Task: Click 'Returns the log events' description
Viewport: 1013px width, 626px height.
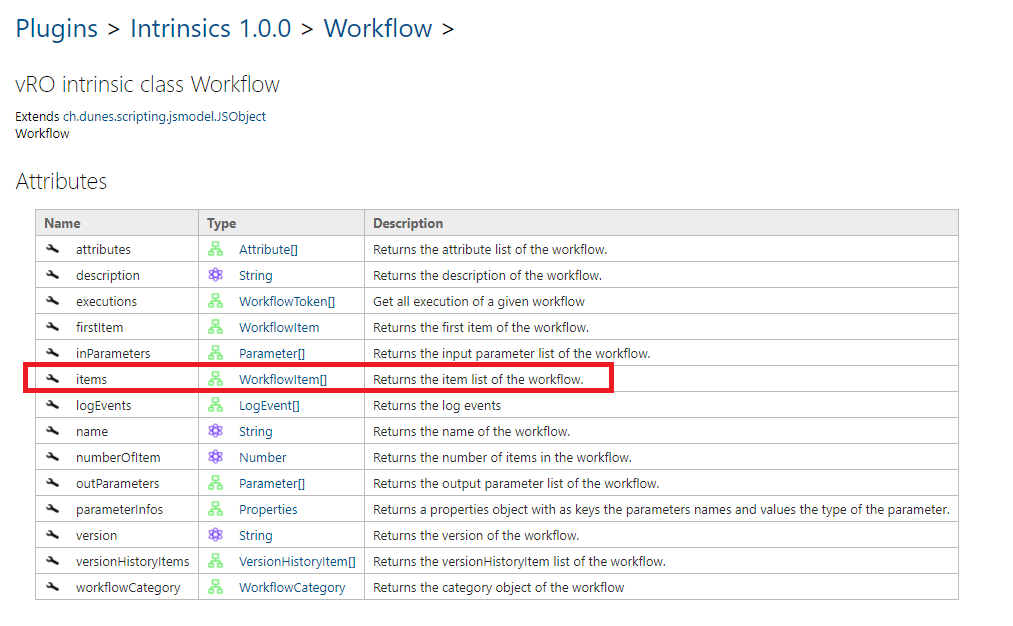Action: coord(437,406)
